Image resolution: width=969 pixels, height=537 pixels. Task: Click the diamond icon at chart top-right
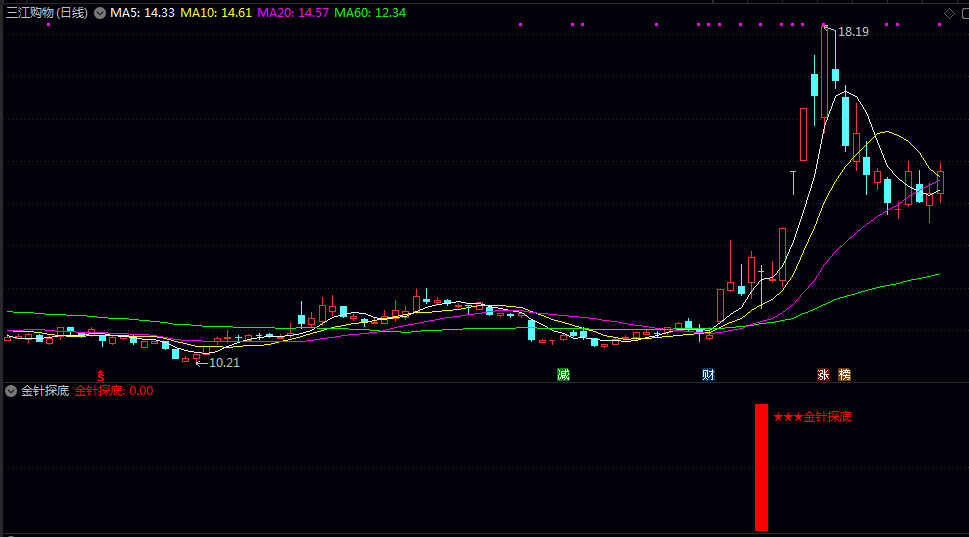[949, 13]
